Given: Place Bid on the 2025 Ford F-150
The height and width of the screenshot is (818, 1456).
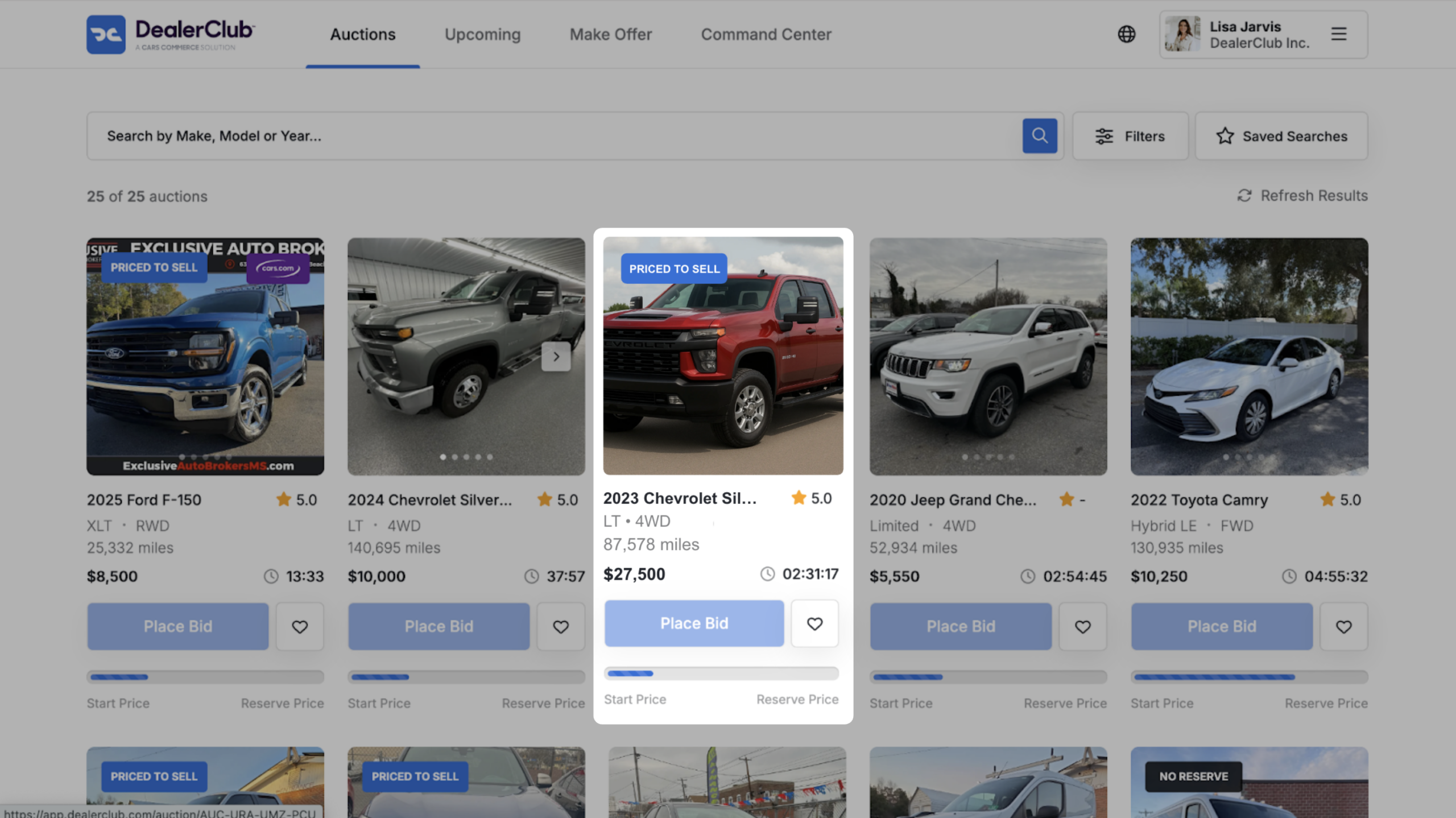Looking at the screenshot, I should pyautogui.click(x=178, y=626).
